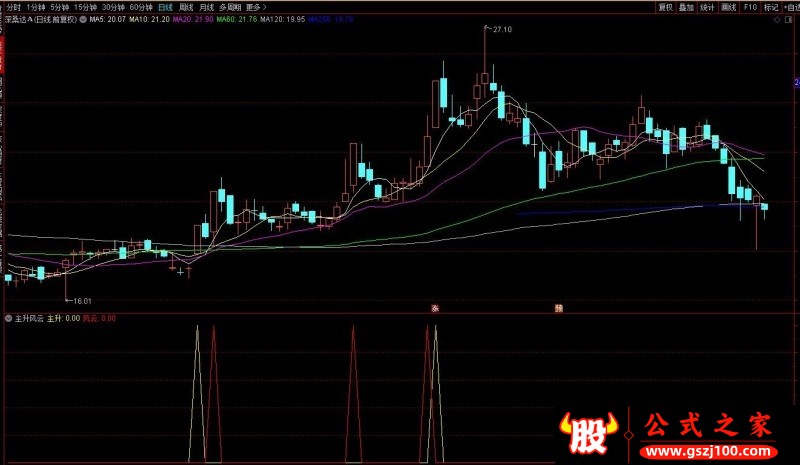
Task: Select the 1分钟 period tab
Action: 36,7
